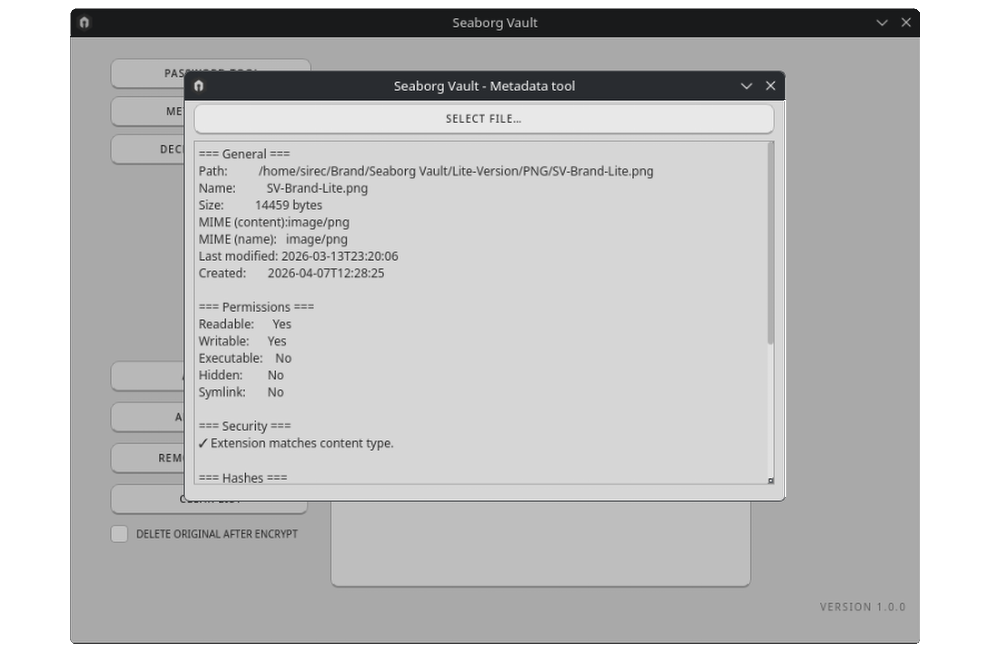Click the Symlink: No line
Viewport: 1000px width, 650px height.
(x=241, y=392)
